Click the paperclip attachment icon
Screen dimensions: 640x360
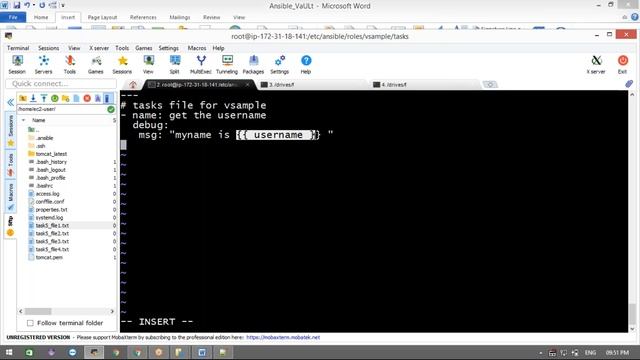point(629,84)
